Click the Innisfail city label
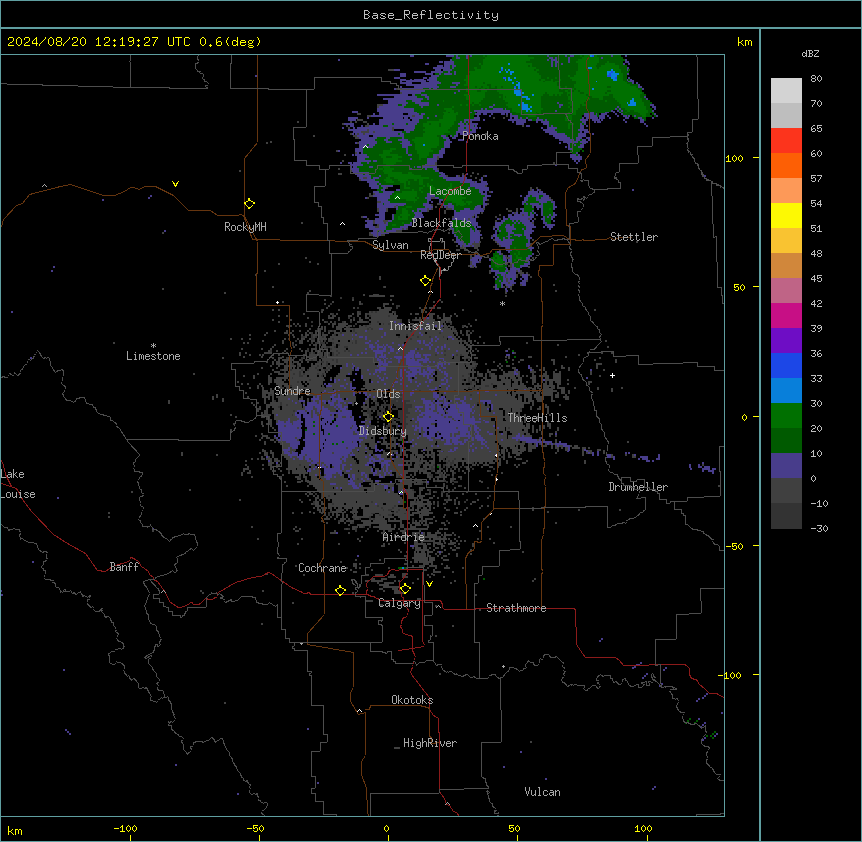The image size is (862, 842). pyautogui.click(x=415, y=326)
